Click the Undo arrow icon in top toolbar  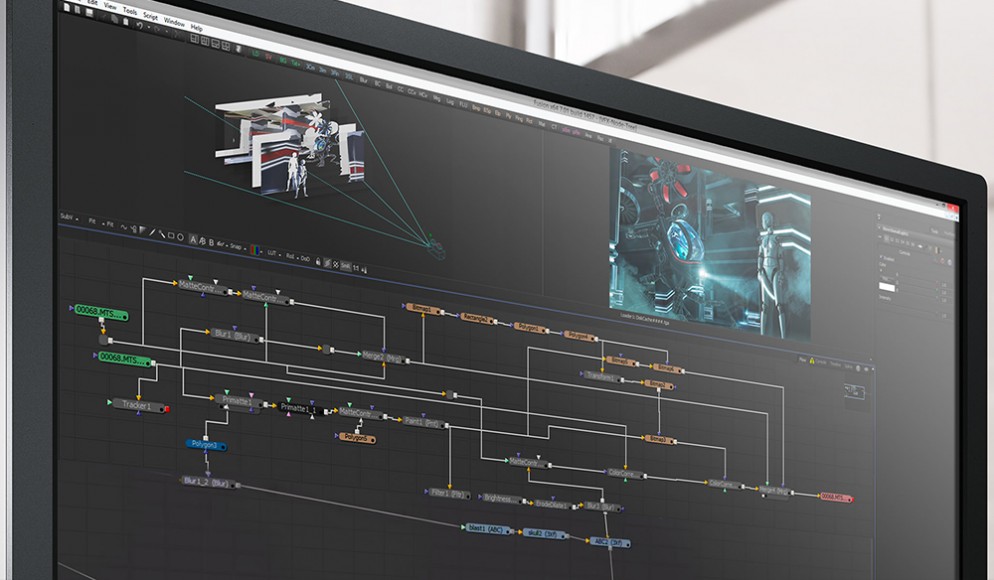point(140,26)
